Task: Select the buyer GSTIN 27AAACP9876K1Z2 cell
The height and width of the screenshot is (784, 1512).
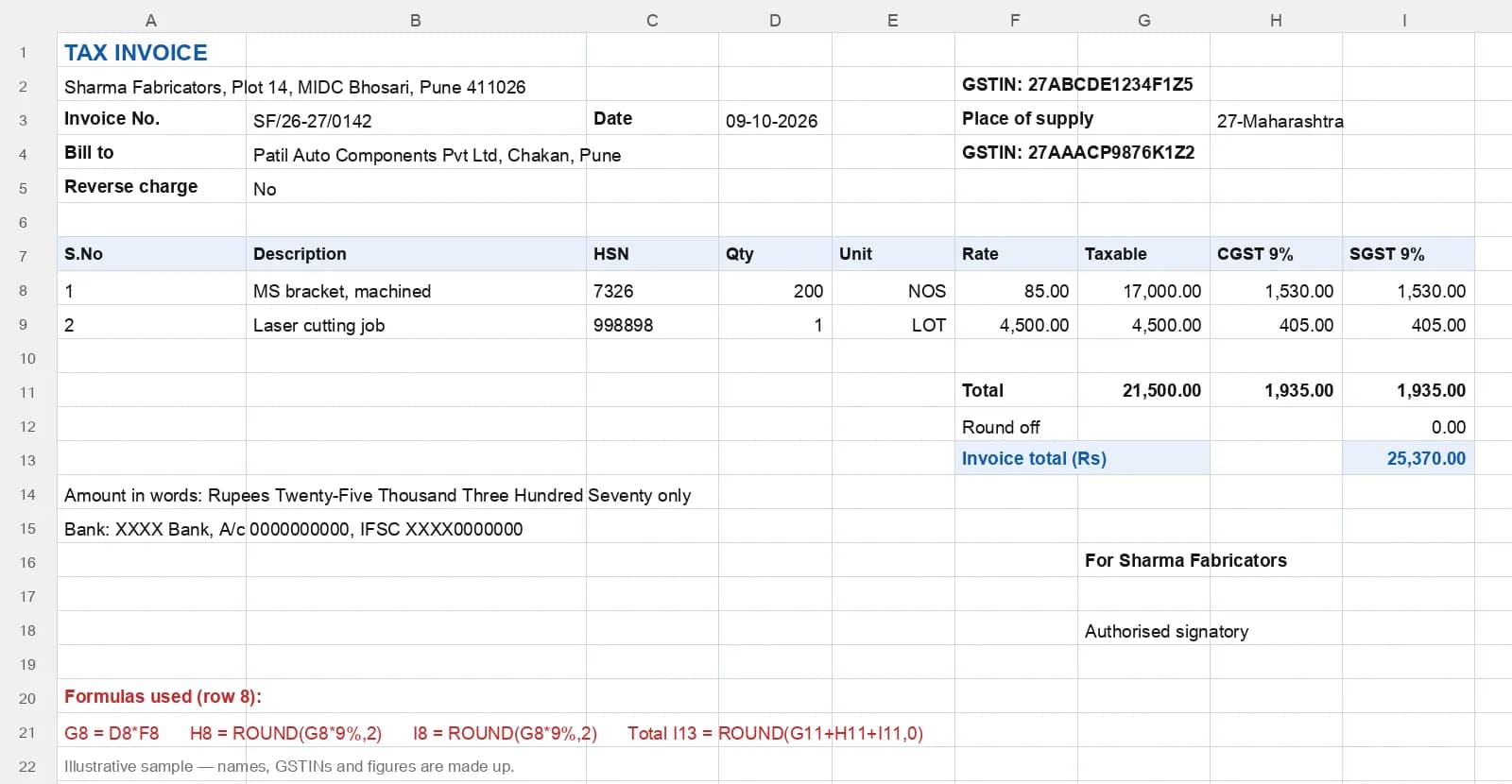Action: pos(1078,152)
